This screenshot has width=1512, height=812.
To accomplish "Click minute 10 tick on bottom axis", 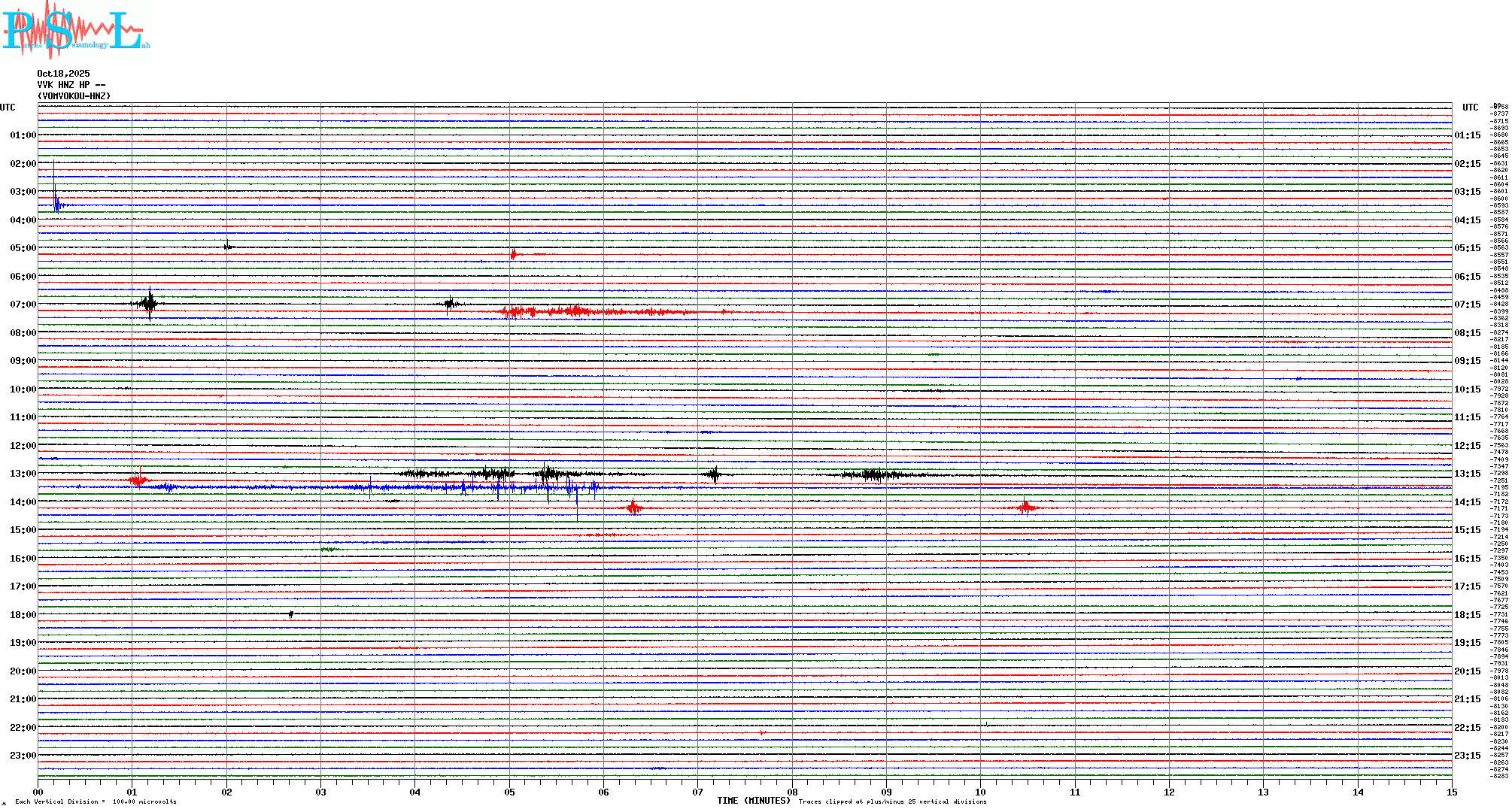I will pyautogui.click(x=980, y=792).
